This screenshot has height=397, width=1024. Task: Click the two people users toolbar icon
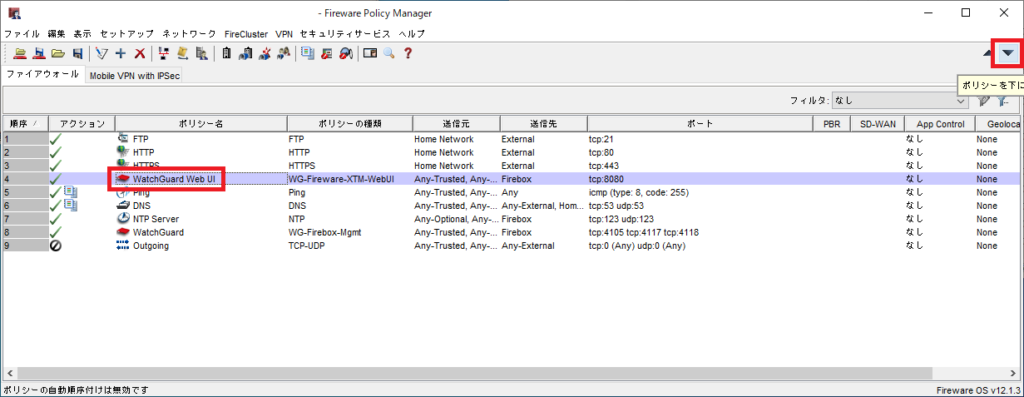tap(283, 54)
